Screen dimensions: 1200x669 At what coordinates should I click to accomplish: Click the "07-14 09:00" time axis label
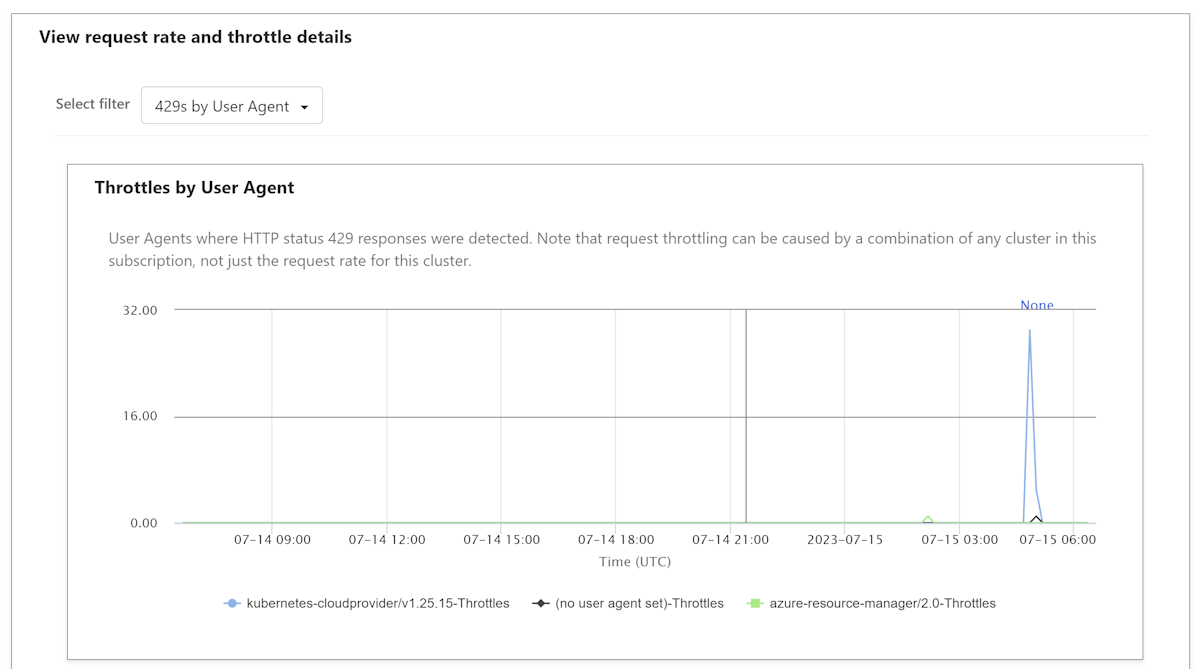[272, 540]
